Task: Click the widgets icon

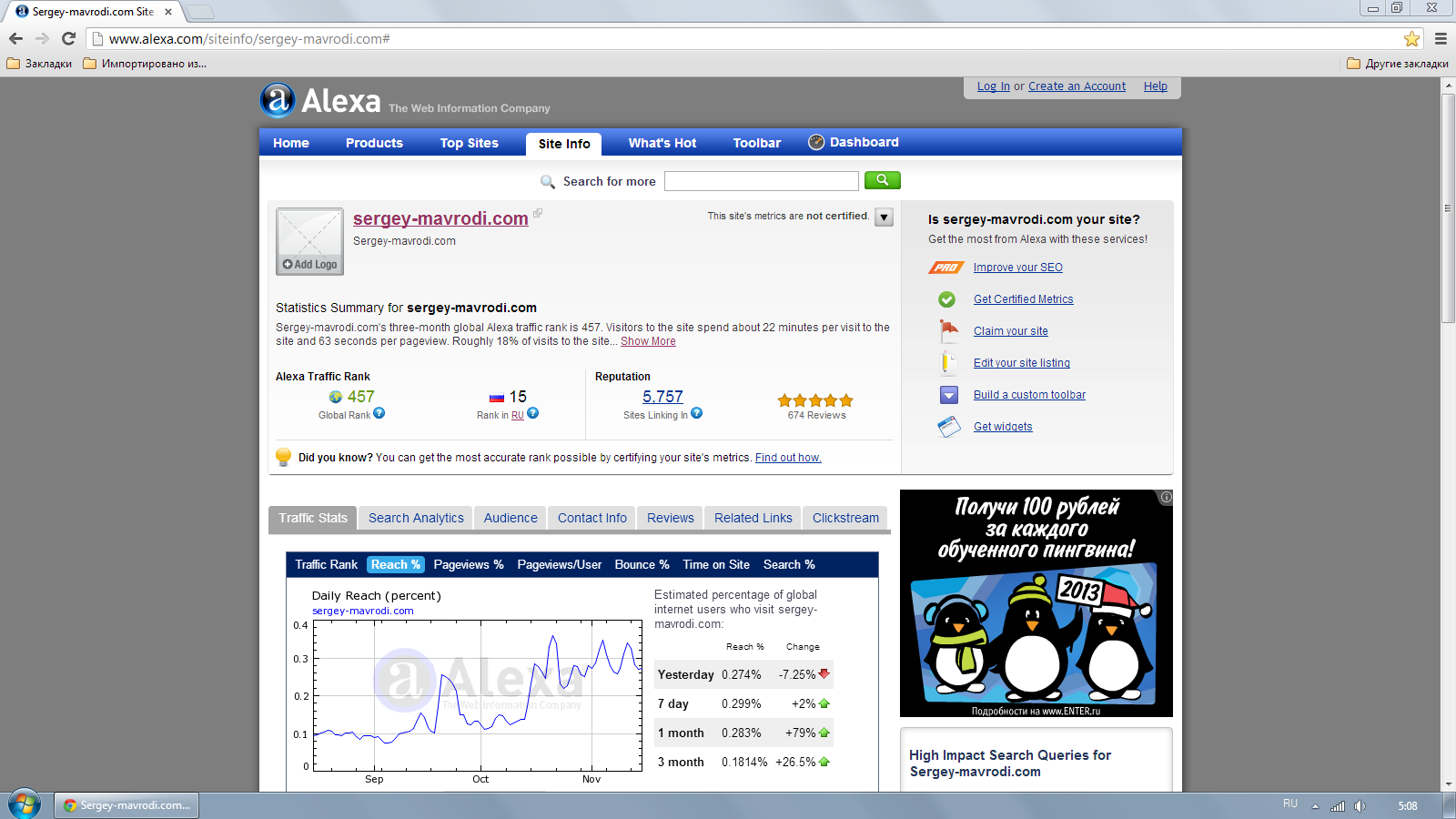Action: pyautogui.click(x=948, y=426)
